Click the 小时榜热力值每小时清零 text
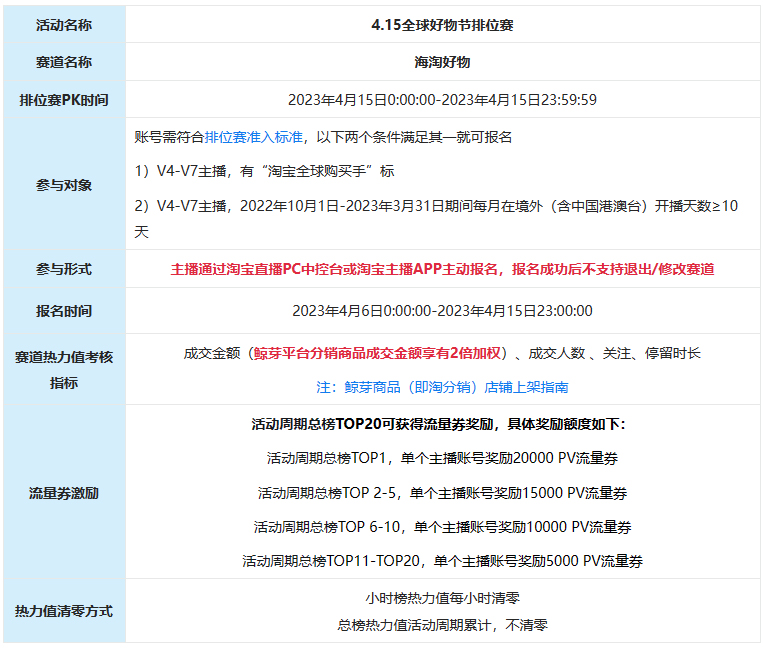 pos(442,599)
